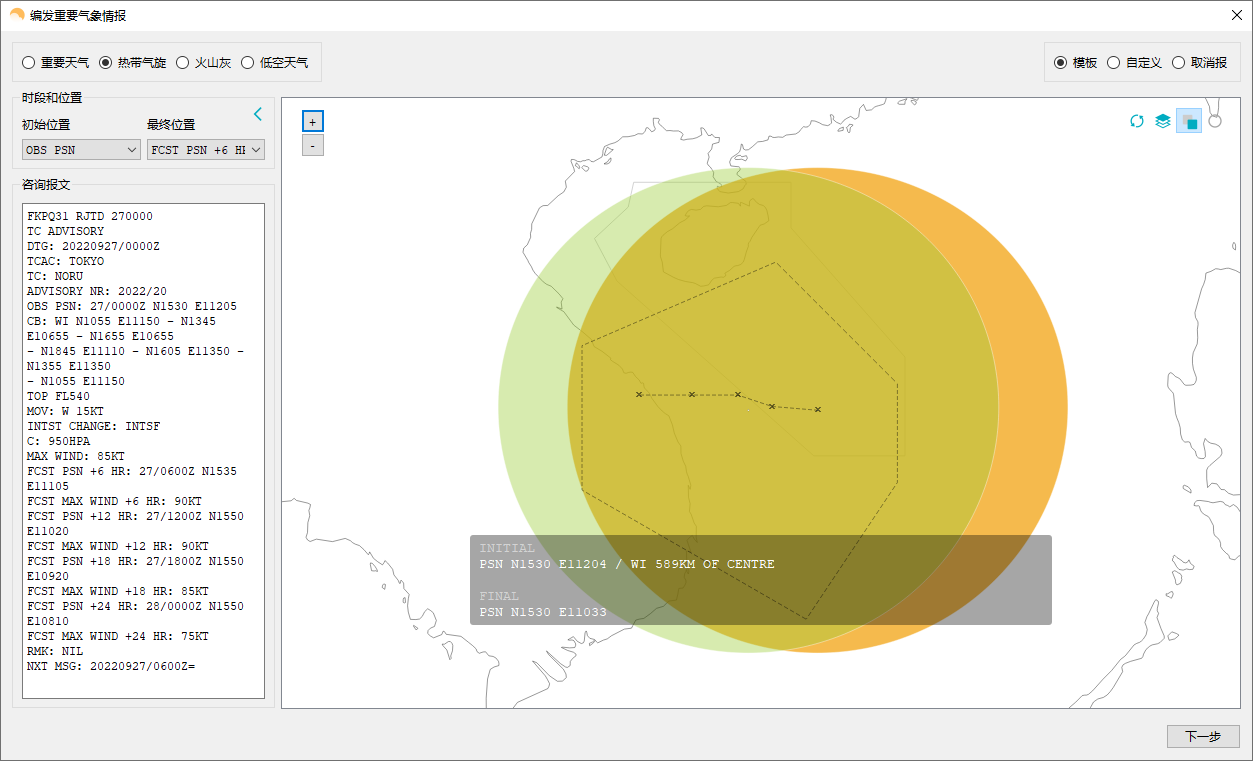Viewport: 1253px width, 761px height.
Task: Zoom in the map with plus button
Action: [313, 121]
